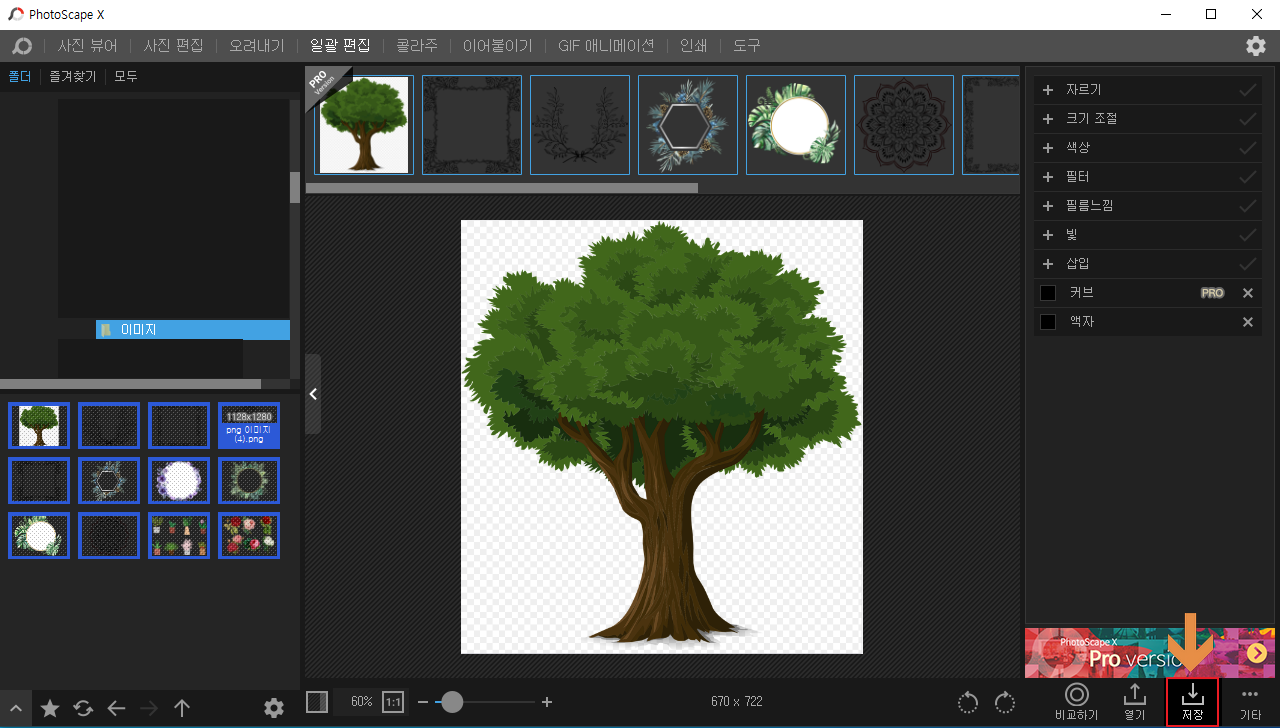Image resolution: width=1280 pixels, height=728 pixels.
Task: Toggle the checkmark for 필터
Action: pyautogui.click(x=1248, y=177)
